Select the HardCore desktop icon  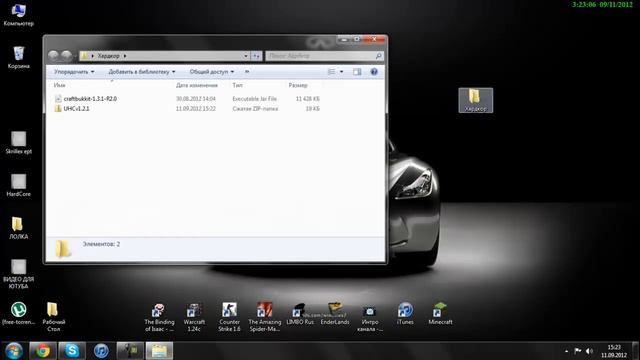click(x=18, y=186)
